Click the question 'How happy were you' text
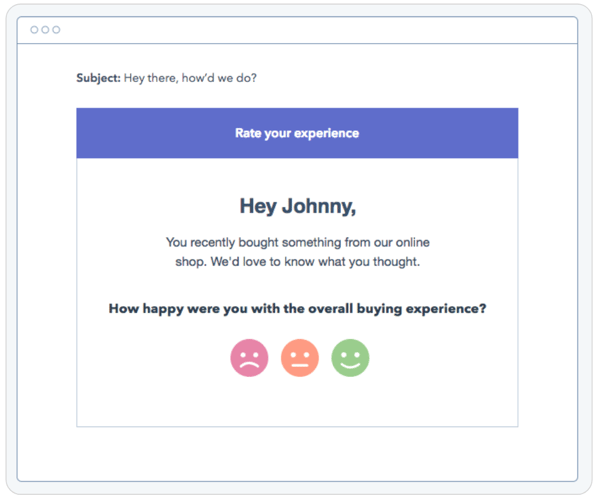Viewport: 600px width, 499px height. coord(170,309)
